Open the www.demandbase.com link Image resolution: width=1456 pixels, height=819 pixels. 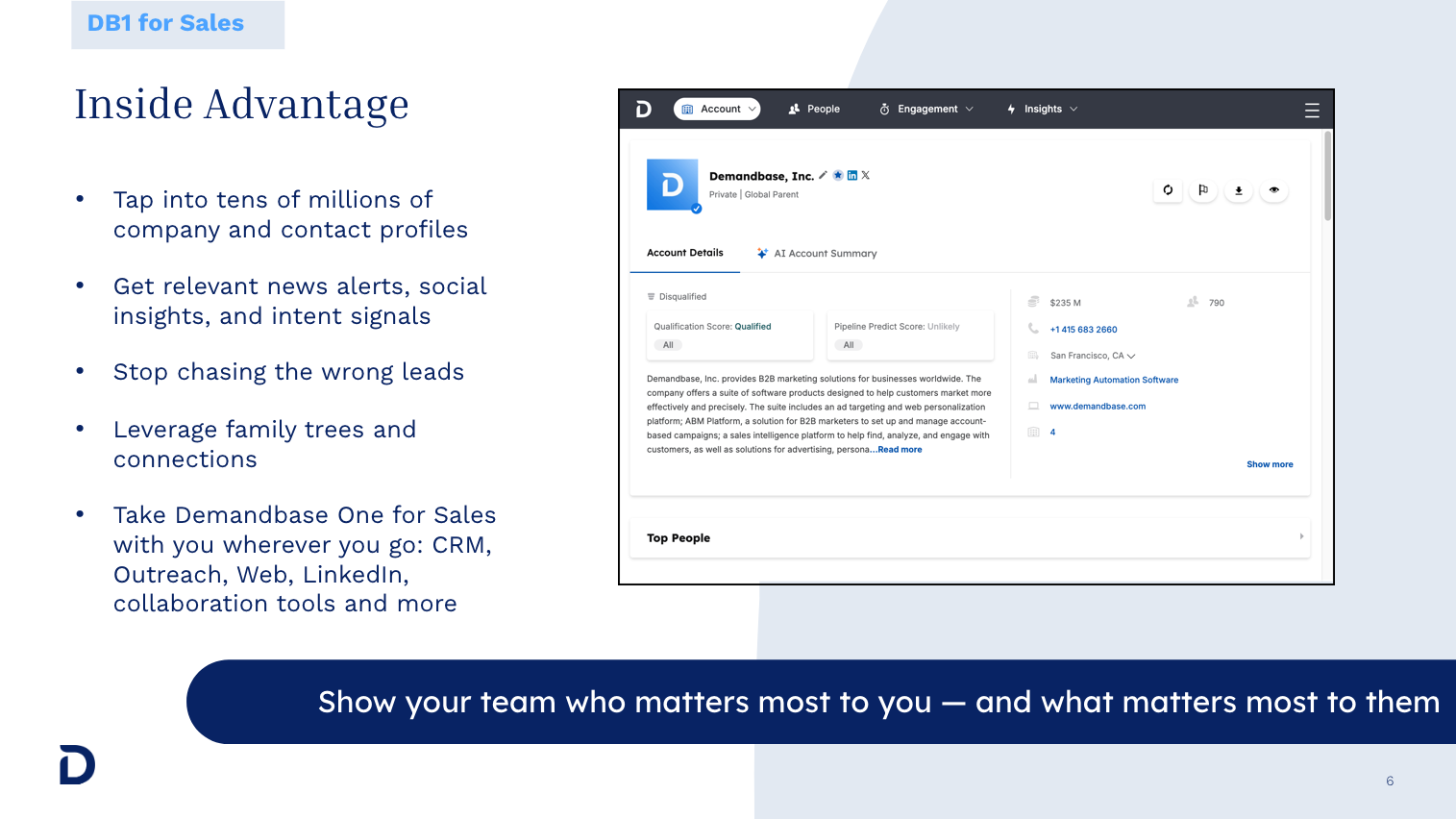pyautogui.click(x=1098, y=406)
